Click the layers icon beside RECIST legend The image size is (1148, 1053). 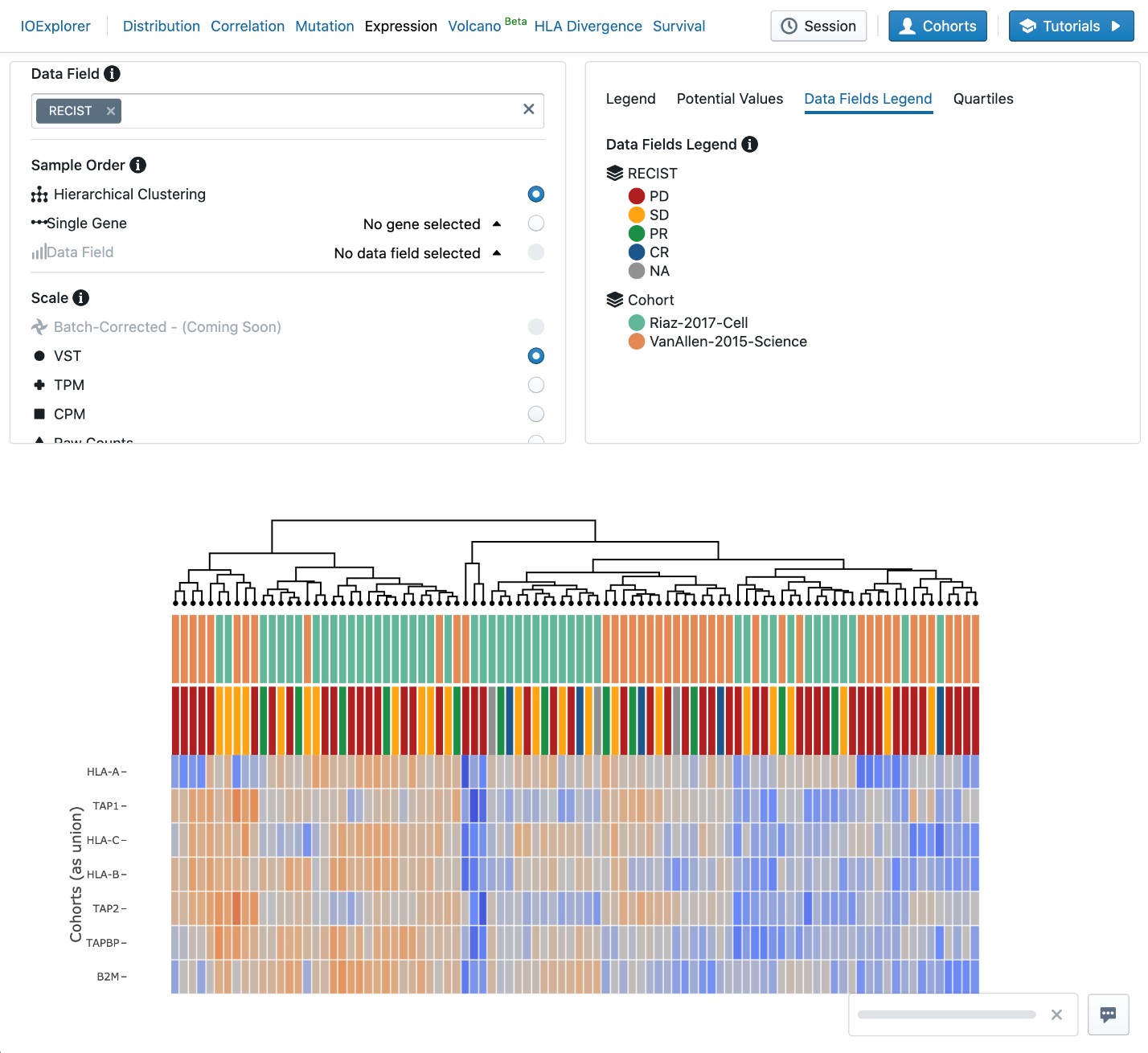613,171
